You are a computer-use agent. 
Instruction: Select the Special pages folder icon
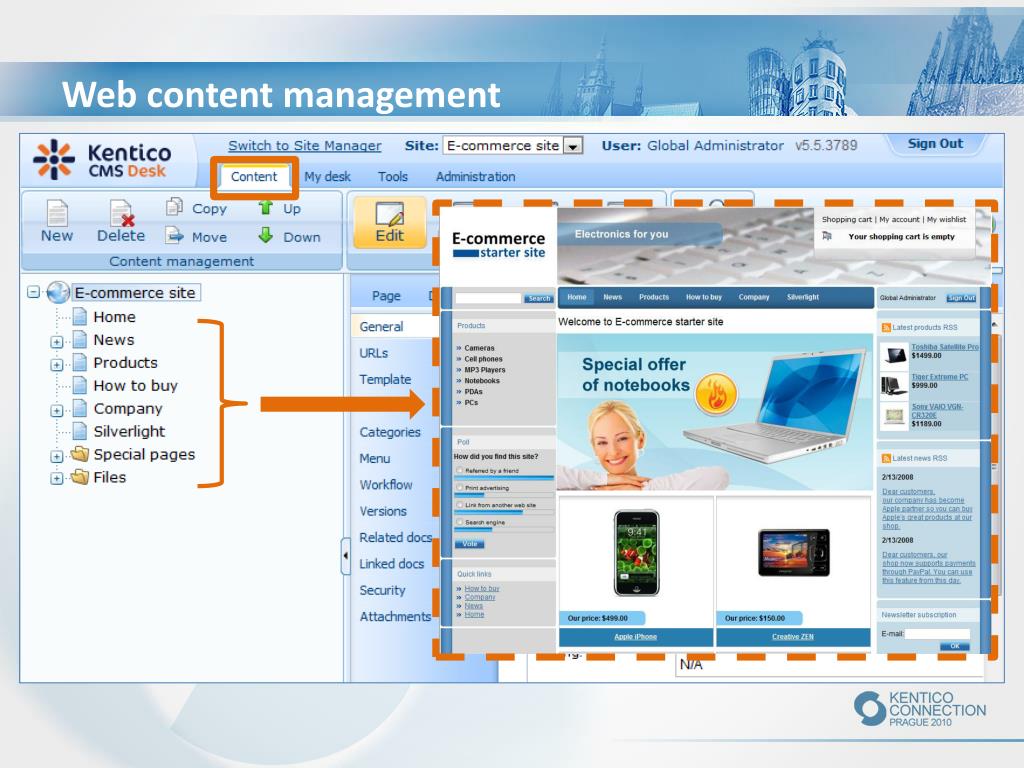80,454
